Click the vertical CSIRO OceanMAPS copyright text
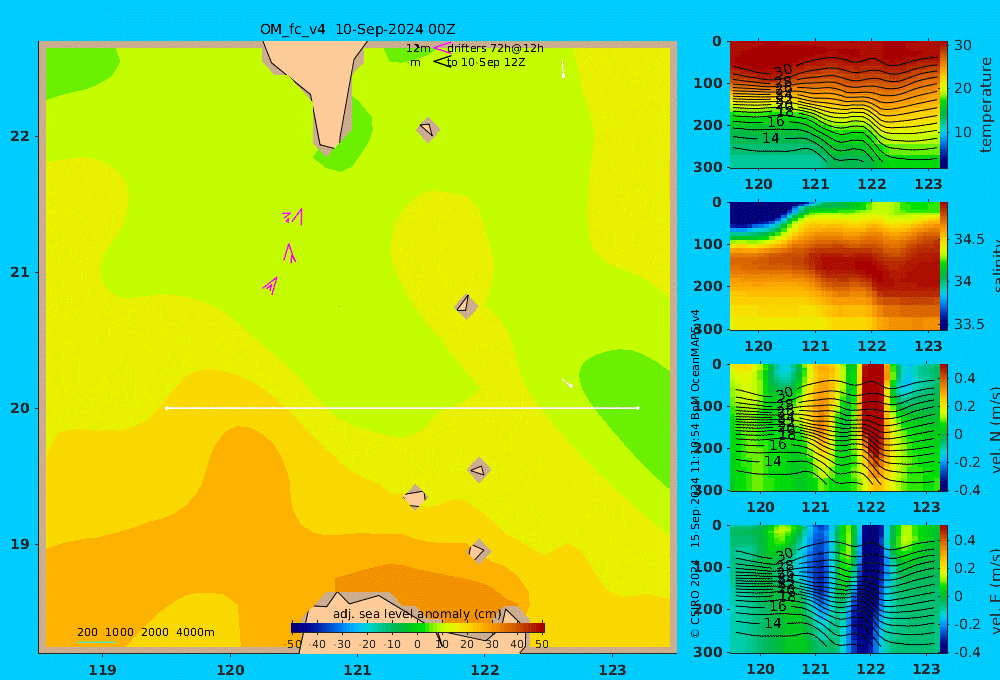The width and height of the screenshot is (1000, 680). (695, 473)
